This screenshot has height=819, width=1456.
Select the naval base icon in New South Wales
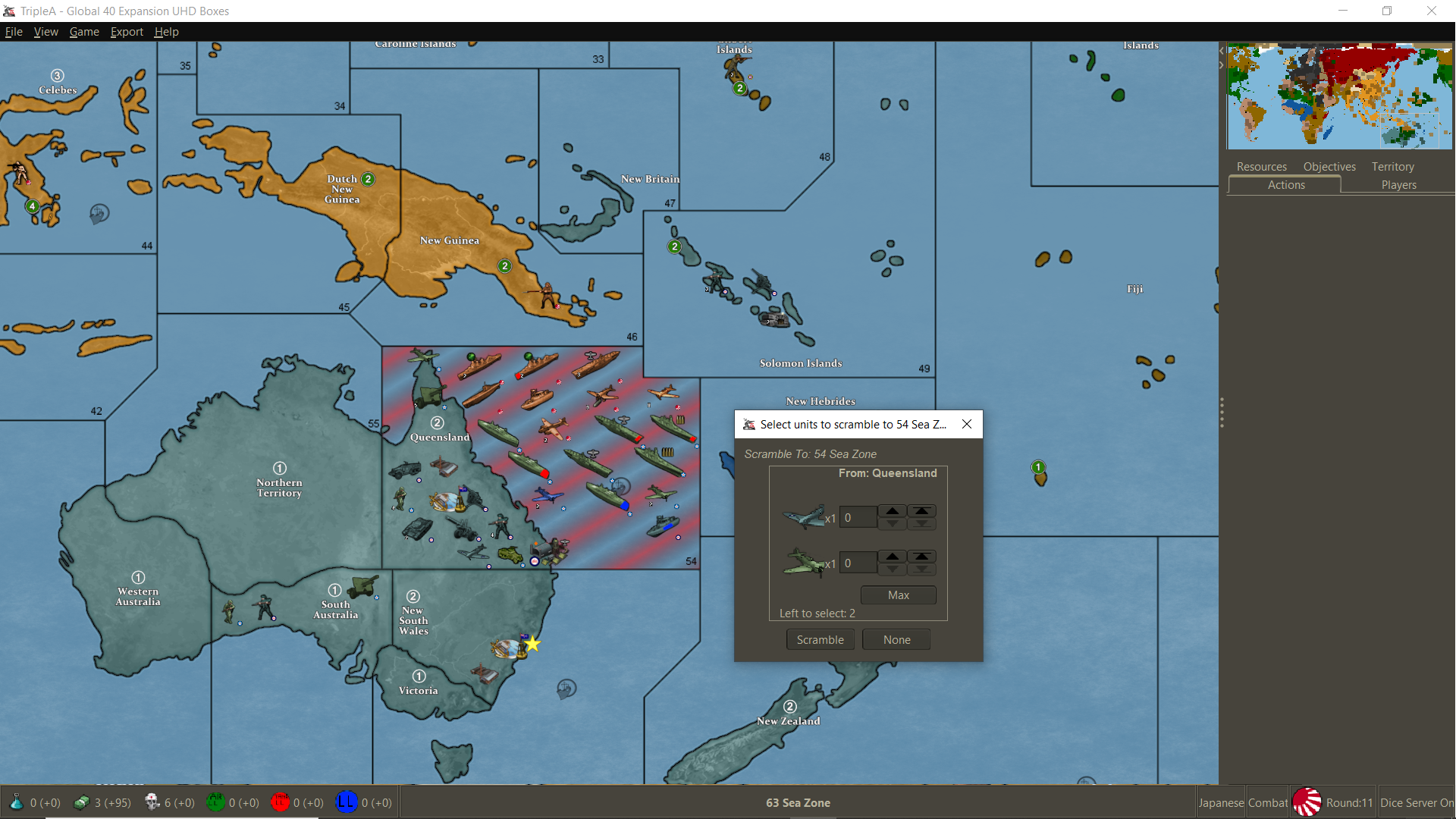click(508, 648)
